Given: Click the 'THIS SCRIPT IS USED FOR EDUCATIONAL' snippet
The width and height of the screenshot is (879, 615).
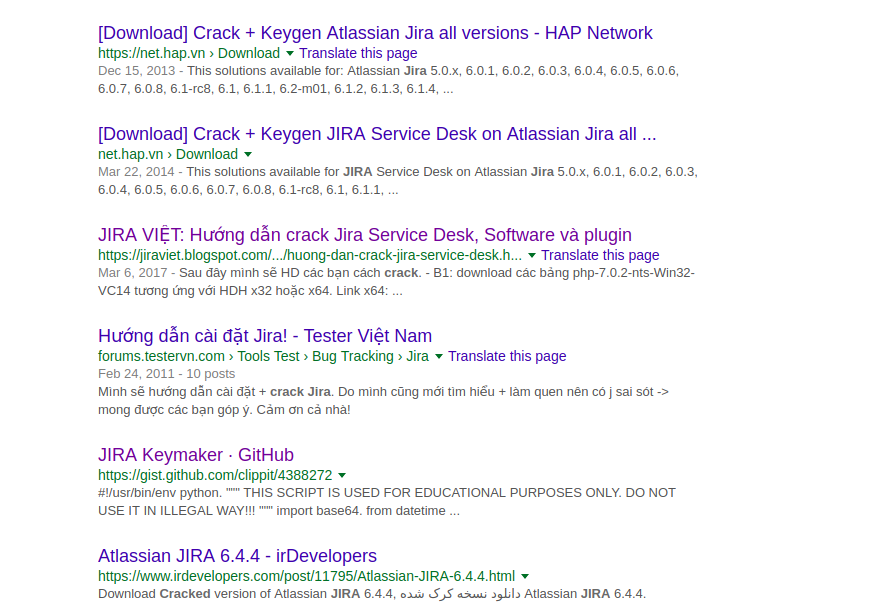Looking at the screenshot, I should tap(387, 502).
